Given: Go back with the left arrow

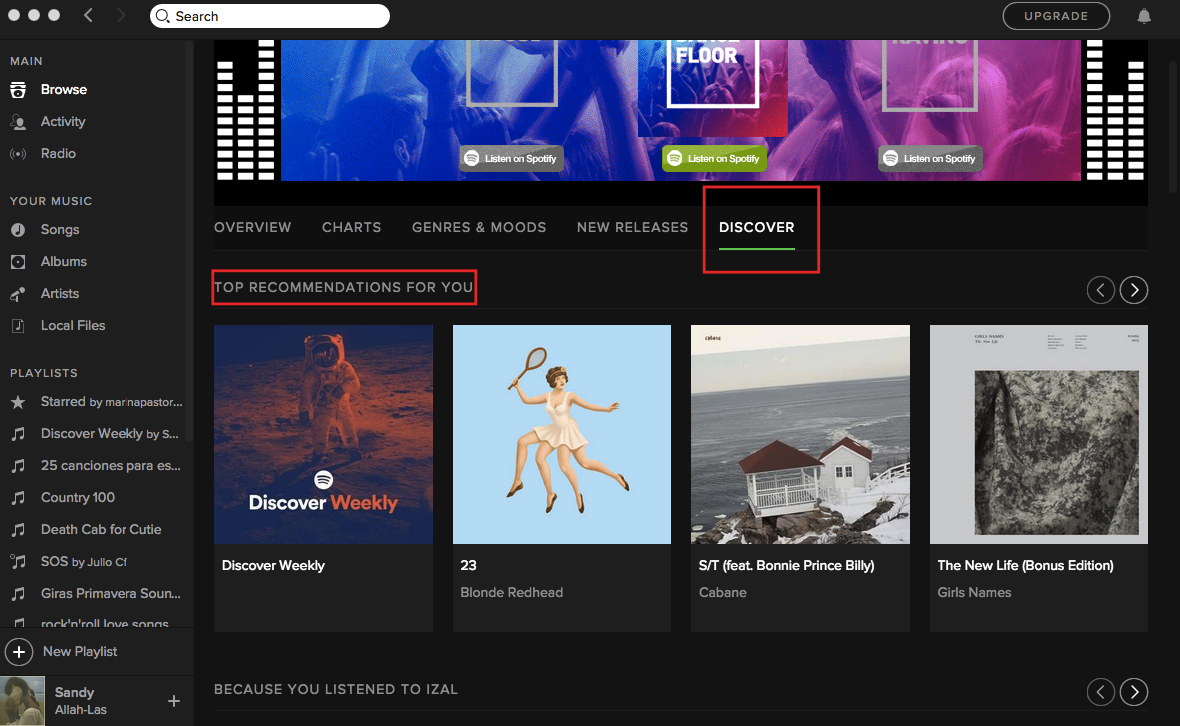Looking at the screenshot, I should point(88,16).
